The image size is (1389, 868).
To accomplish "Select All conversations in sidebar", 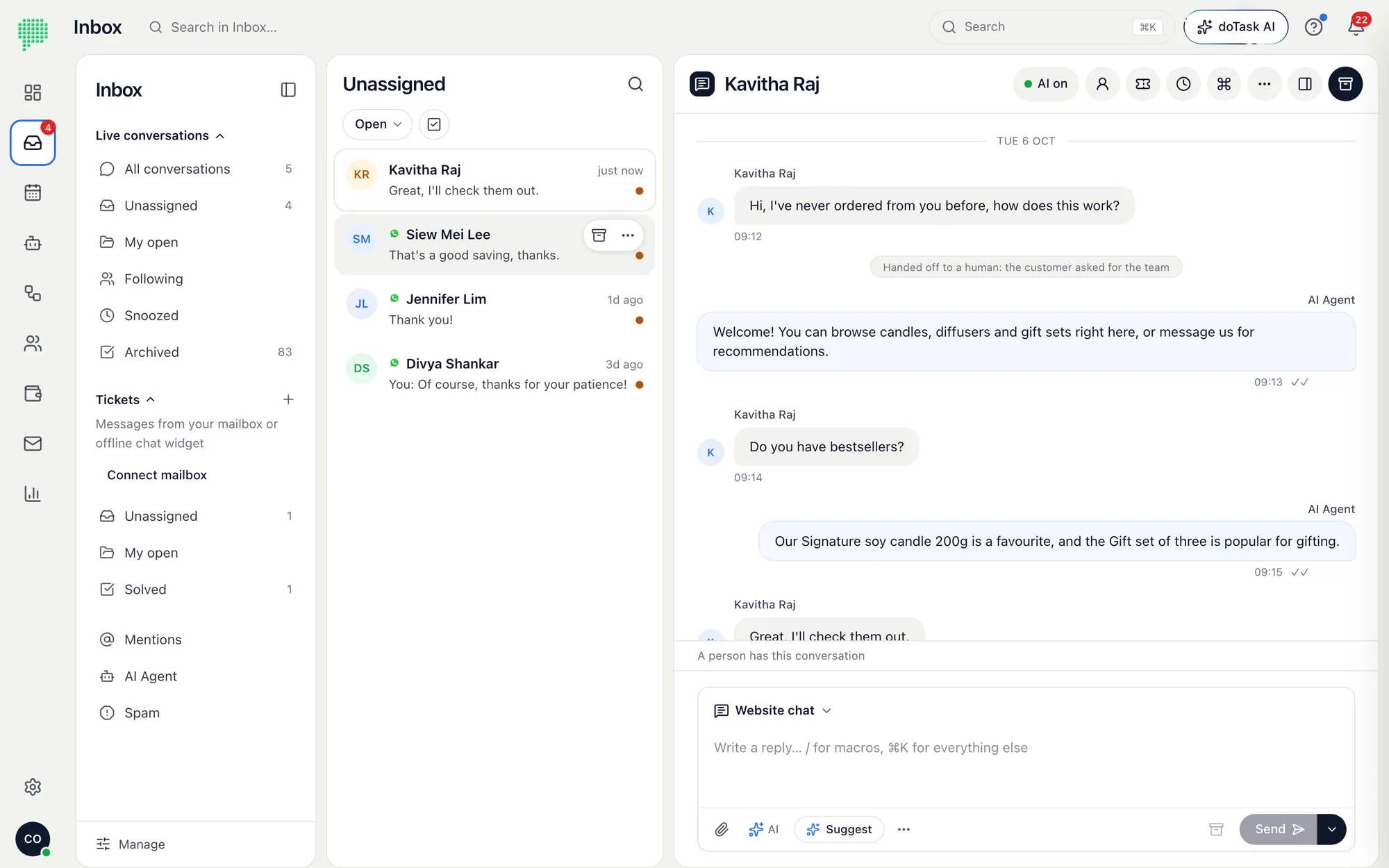I will (196, 169).
